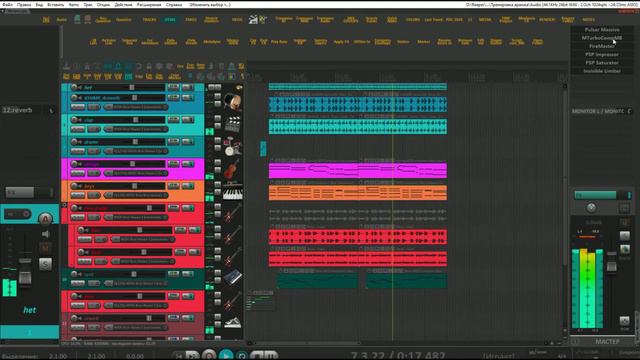Click the highlighted ITEMS toolbar button

tap(170, 20)
